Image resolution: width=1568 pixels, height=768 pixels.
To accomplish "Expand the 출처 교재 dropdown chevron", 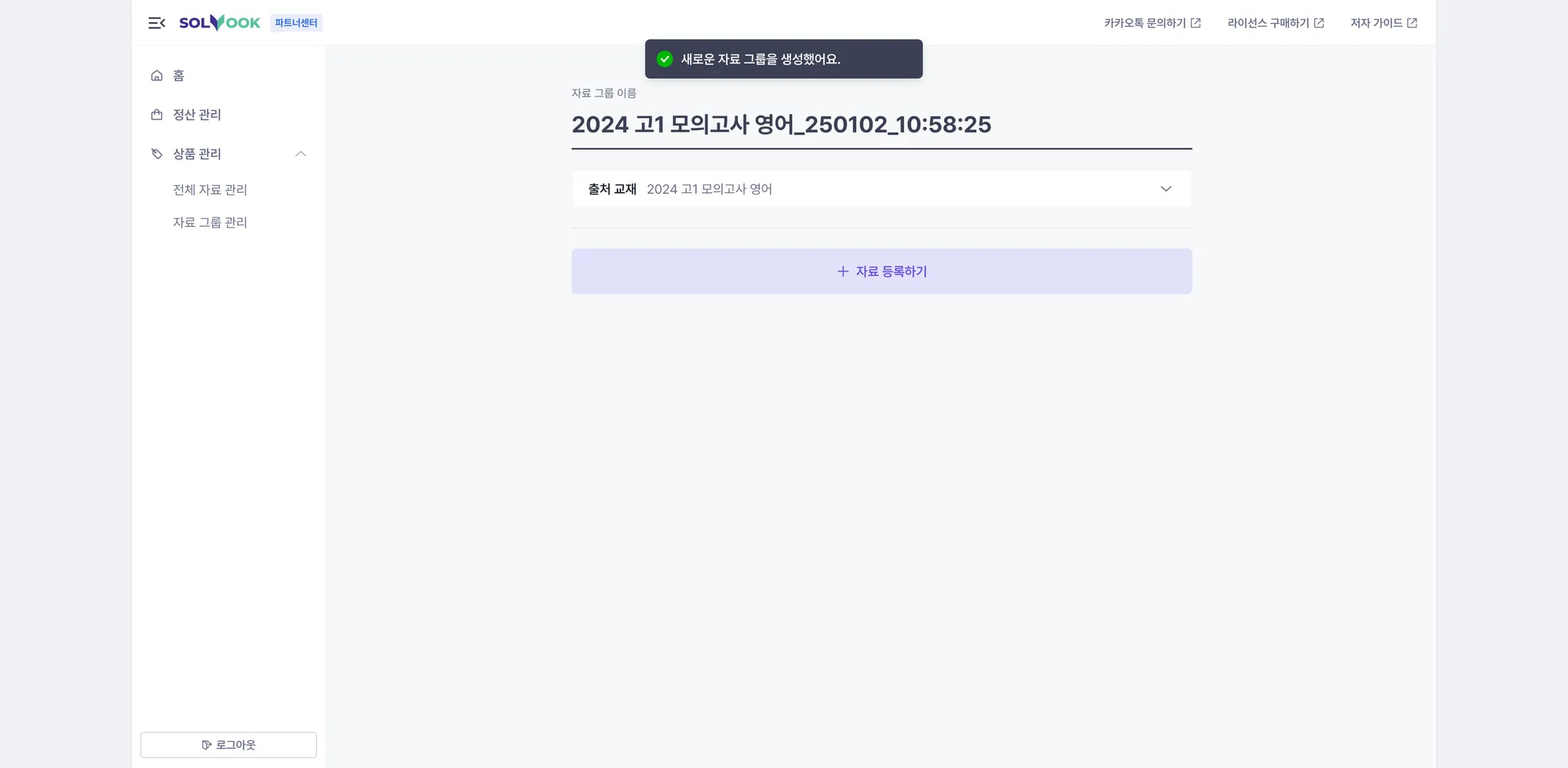I will coord(1166,189).
